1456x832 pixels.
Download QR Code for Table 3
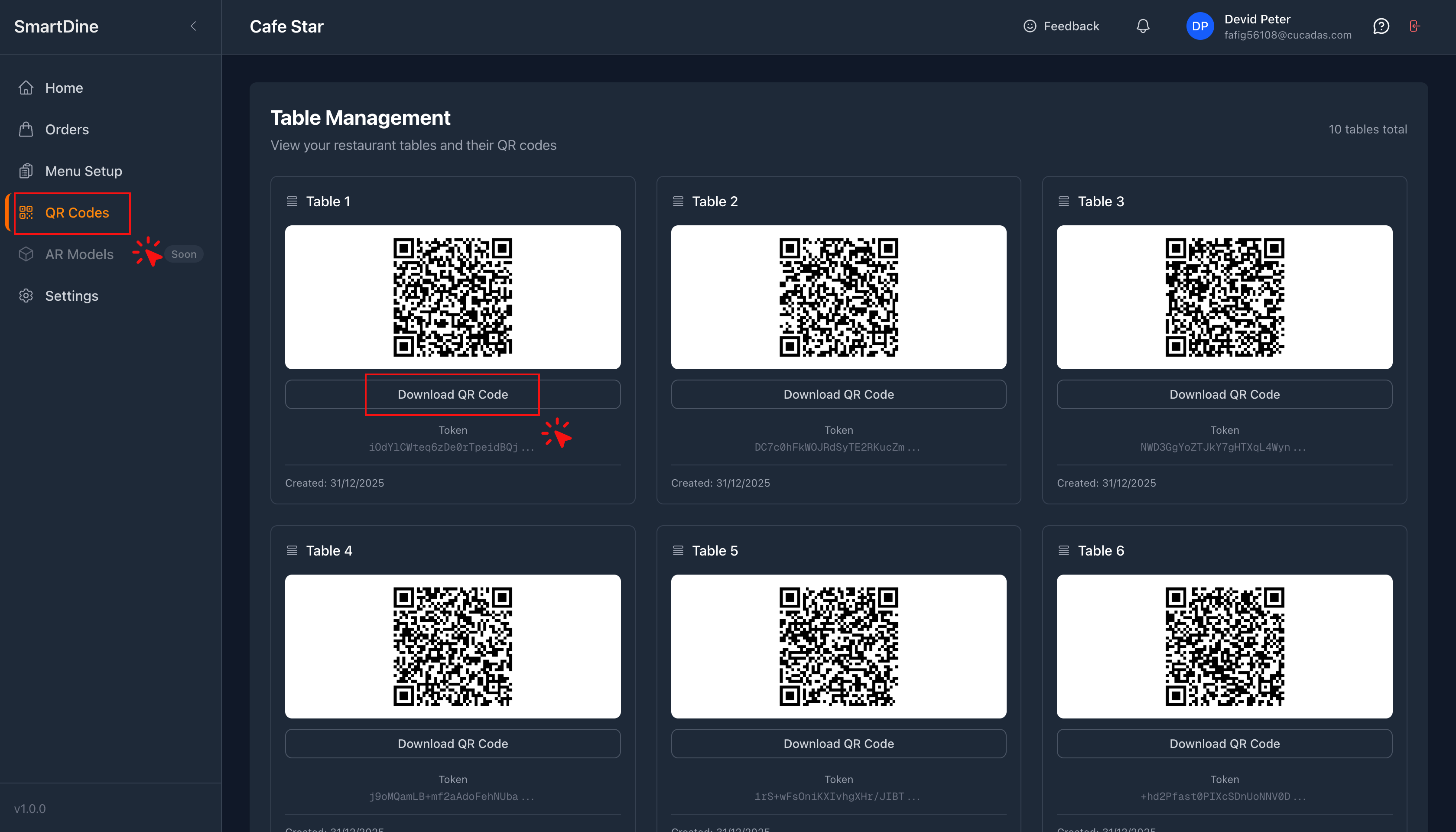[x=1224, y=394]
